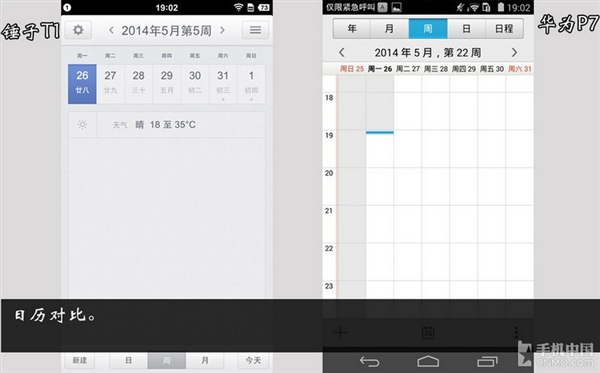Select 周二 27 column header

(x=408, y=69)
